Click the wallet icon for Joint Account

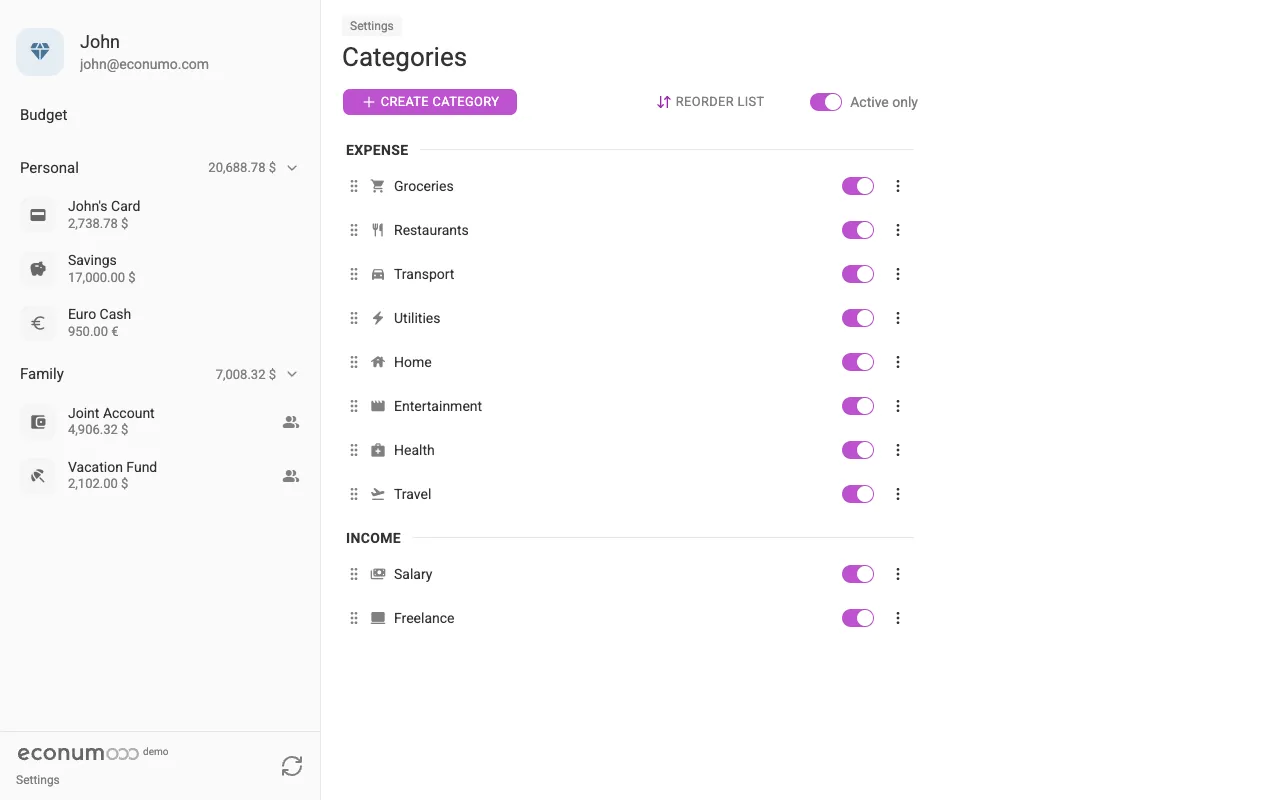[x=38, y=422]
